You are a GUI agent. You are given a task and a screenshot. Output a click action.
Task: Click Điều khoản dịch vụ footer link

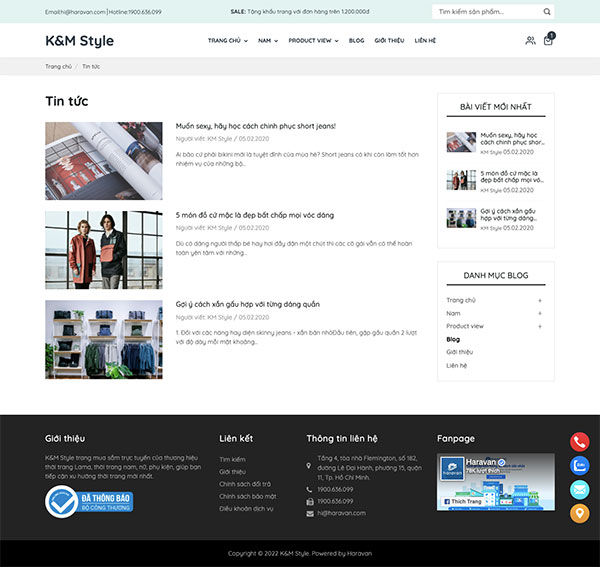(x=246, y=508)
